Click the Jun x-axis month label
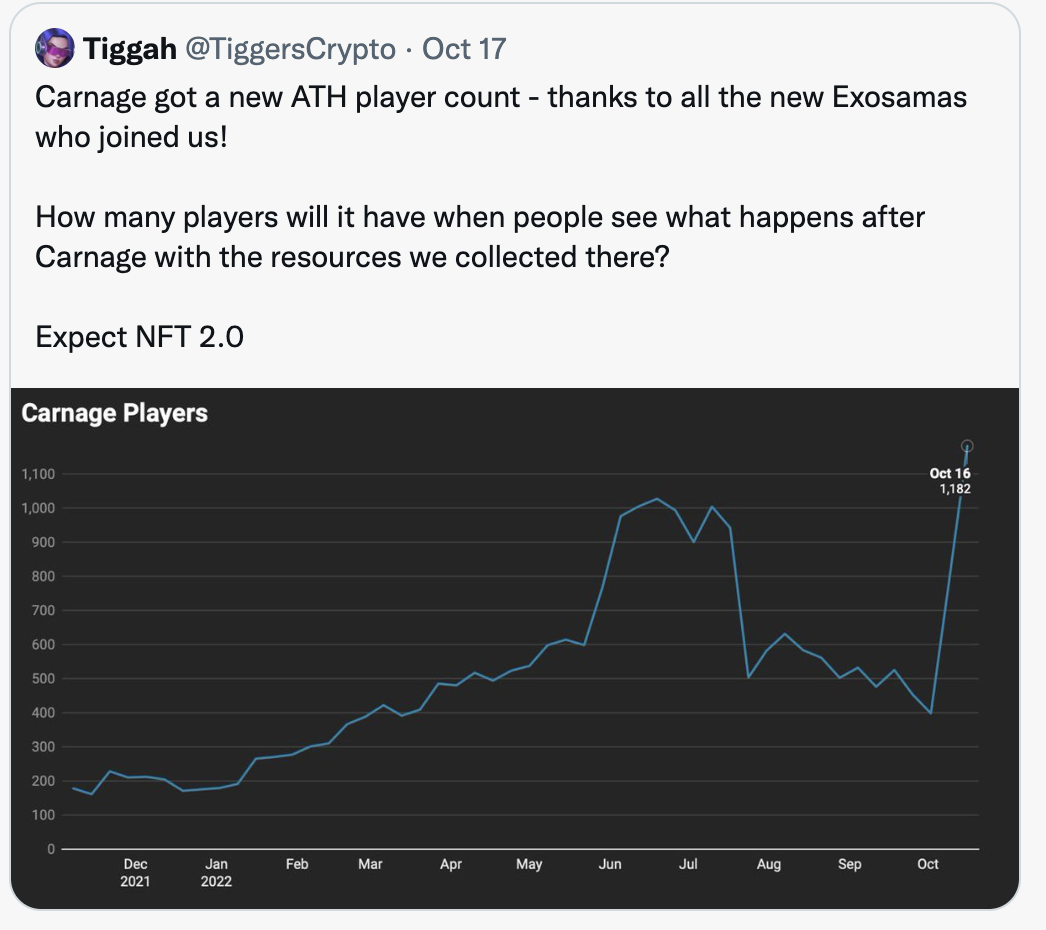 [610, 864]
